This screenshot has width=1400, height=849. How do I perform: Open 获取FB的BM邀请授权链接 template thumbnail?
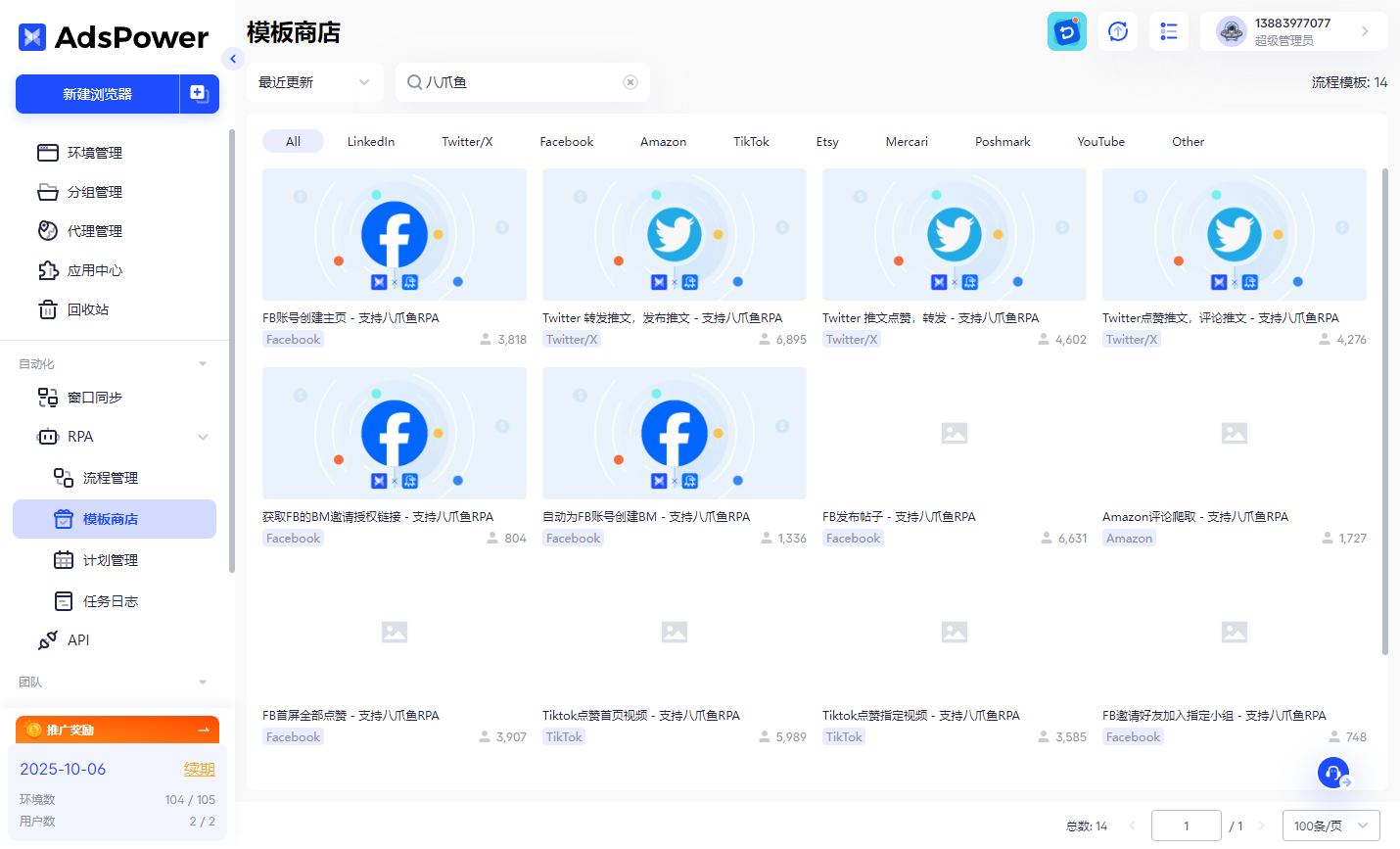(395, 433)
